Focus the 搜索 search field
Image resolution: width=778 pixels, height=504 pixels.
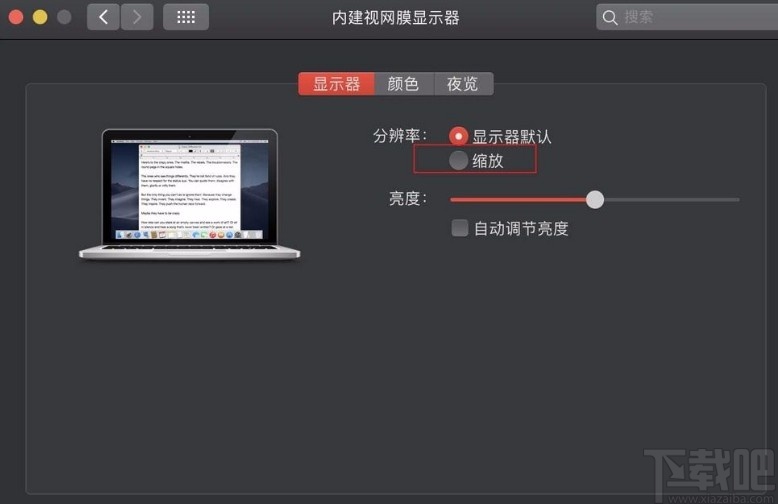(687, 17)
